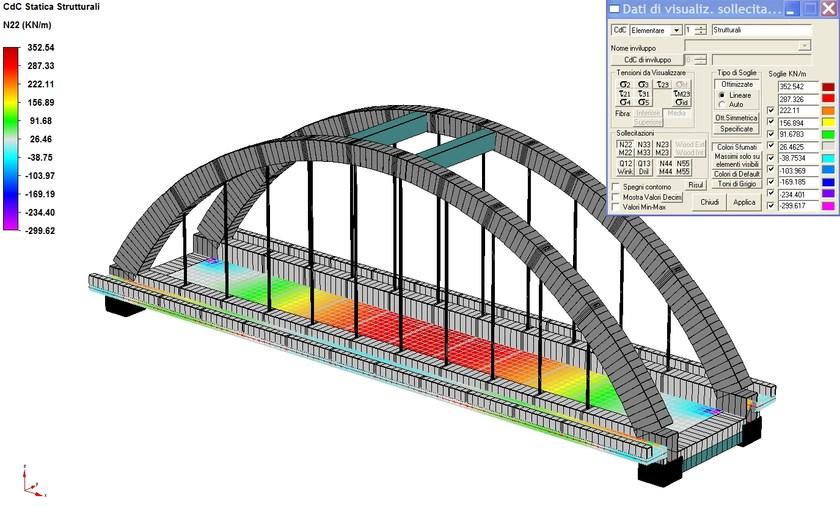
Task: Click the 352.542 threshold value field
Action: tap(797, 87)
